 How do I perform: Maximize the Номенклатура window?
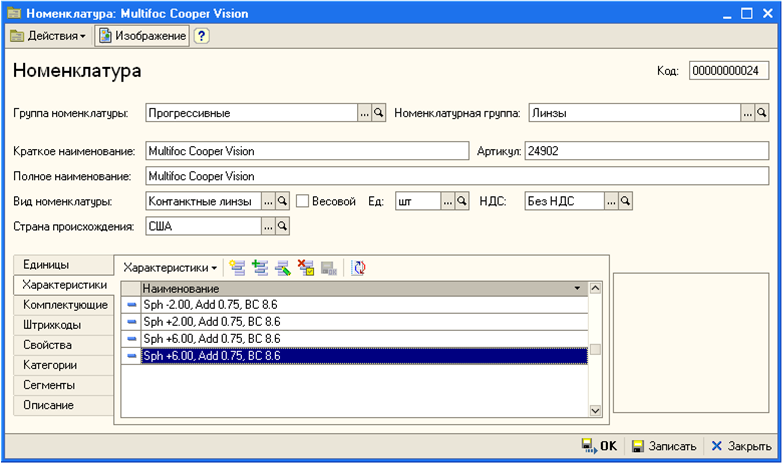(747, 13)
